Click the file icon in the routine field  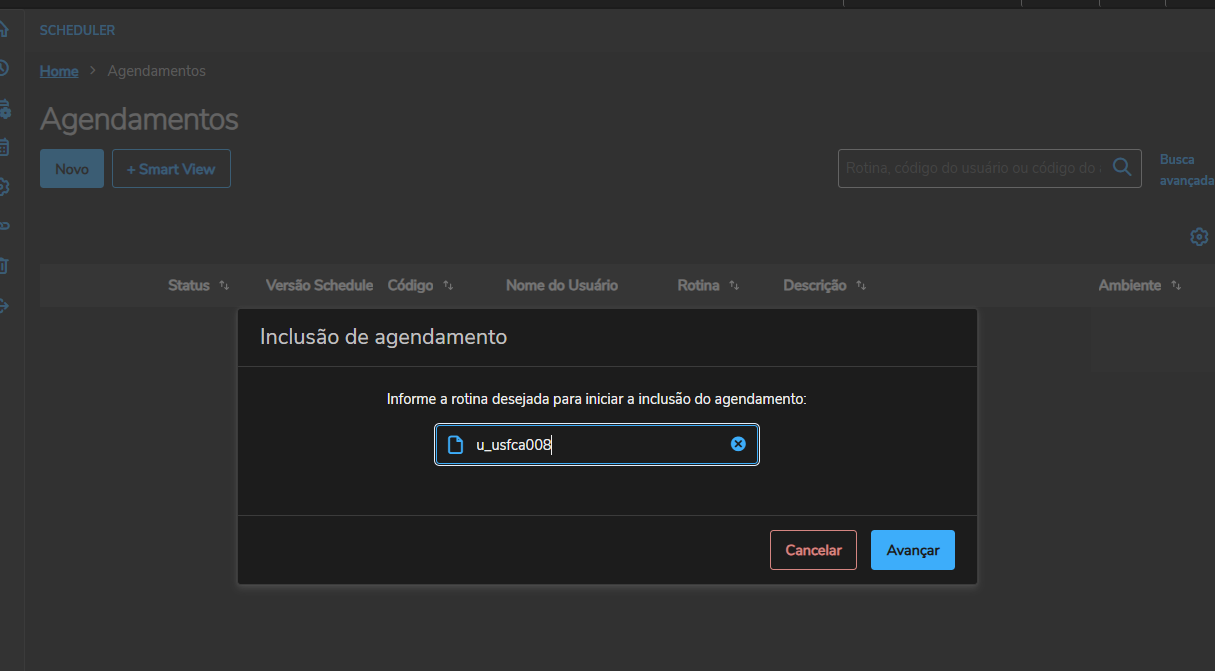click(x=455, y=445)
